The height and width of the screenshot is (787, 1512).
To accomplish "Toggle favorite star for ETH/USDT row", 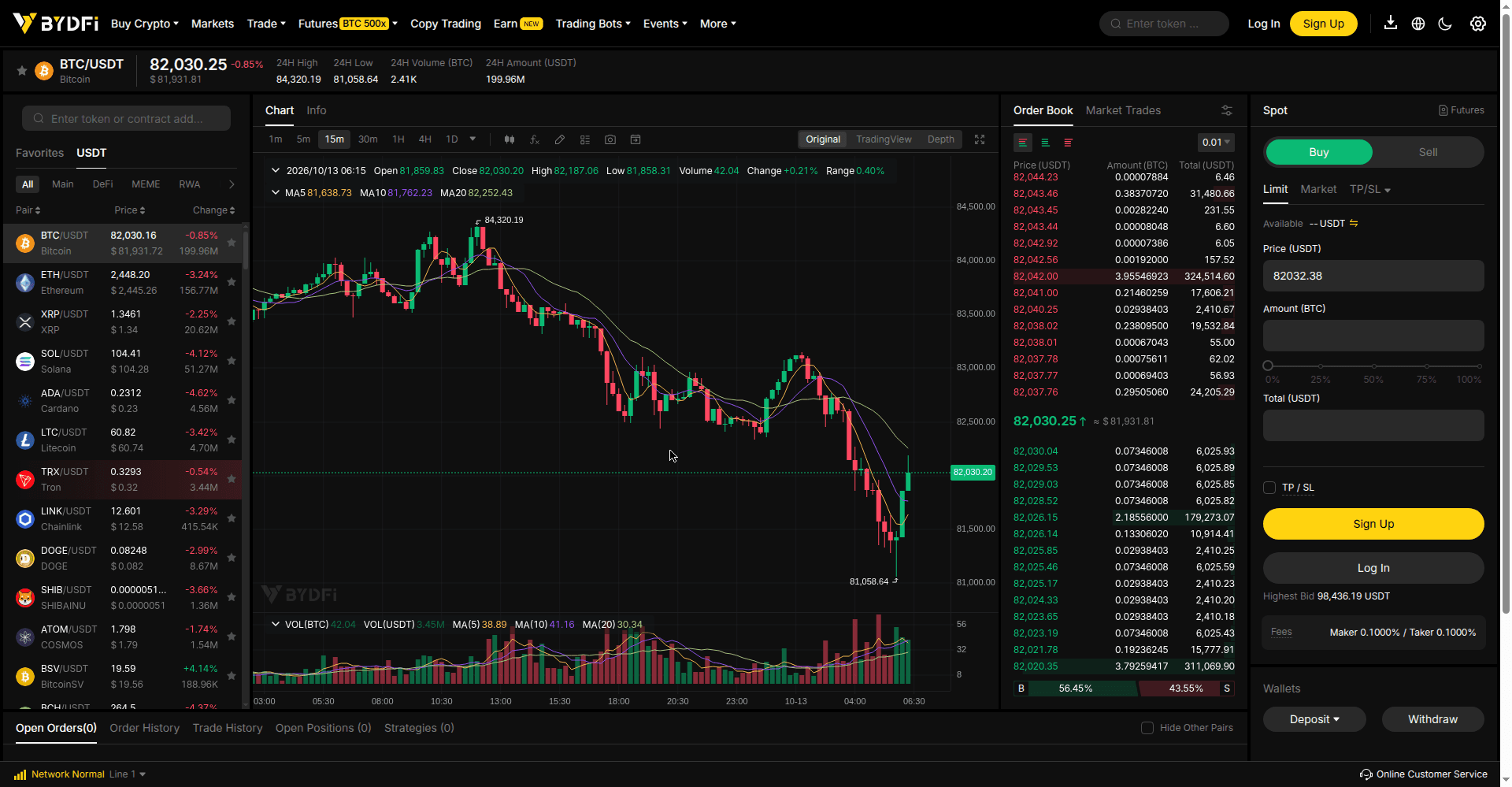I will tap(232, 282).
